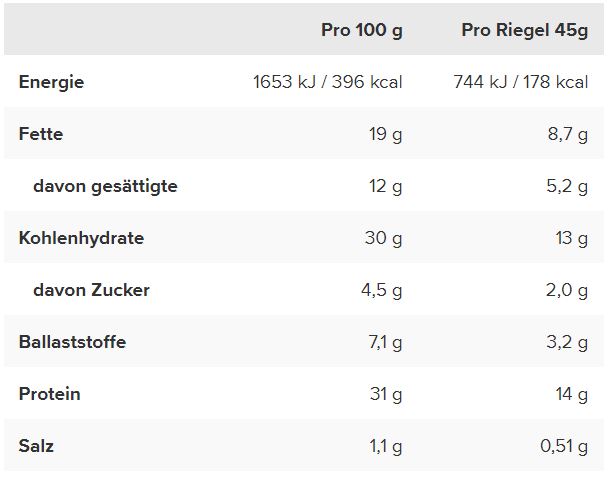612x494 pixels.
Task: Select the "Salz" row label
Action: [x=36, y=446]
